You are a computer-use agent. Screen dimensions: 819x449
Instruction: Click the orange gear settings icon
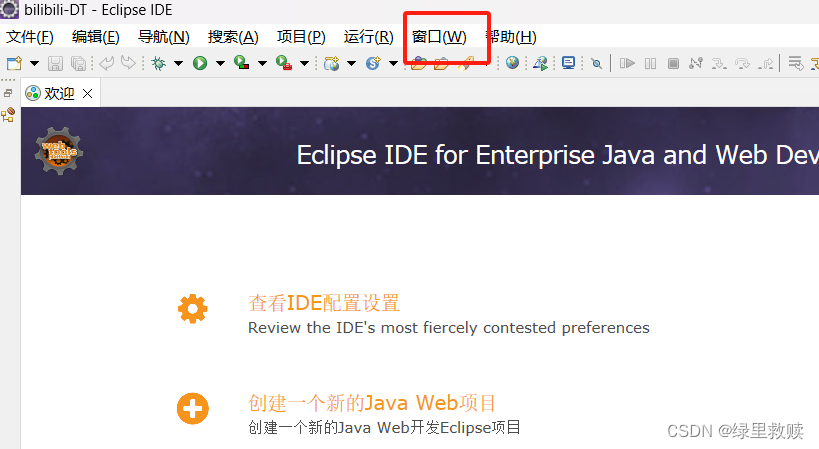point(193,309)
